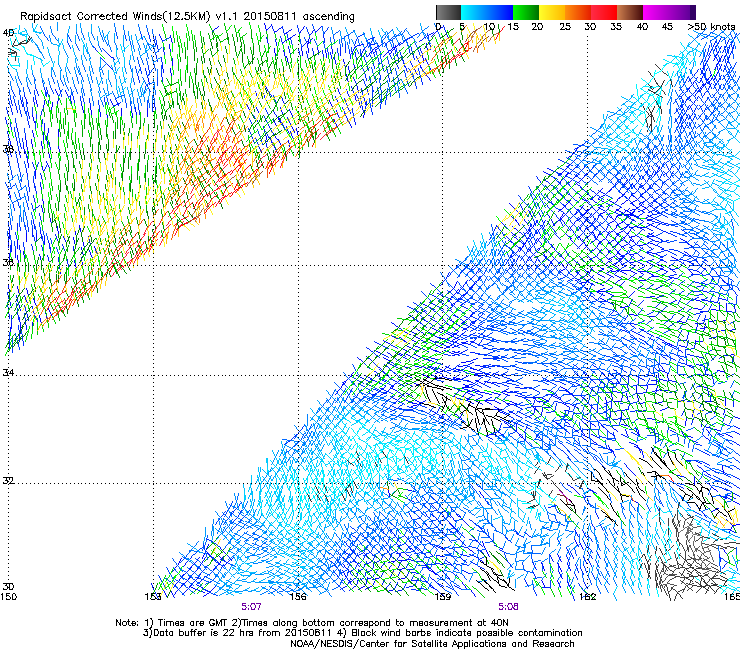Click longitude label 159 on bottom axis
Image resolution: width=740 pixels, height=650 pixels.
point(443,597)
